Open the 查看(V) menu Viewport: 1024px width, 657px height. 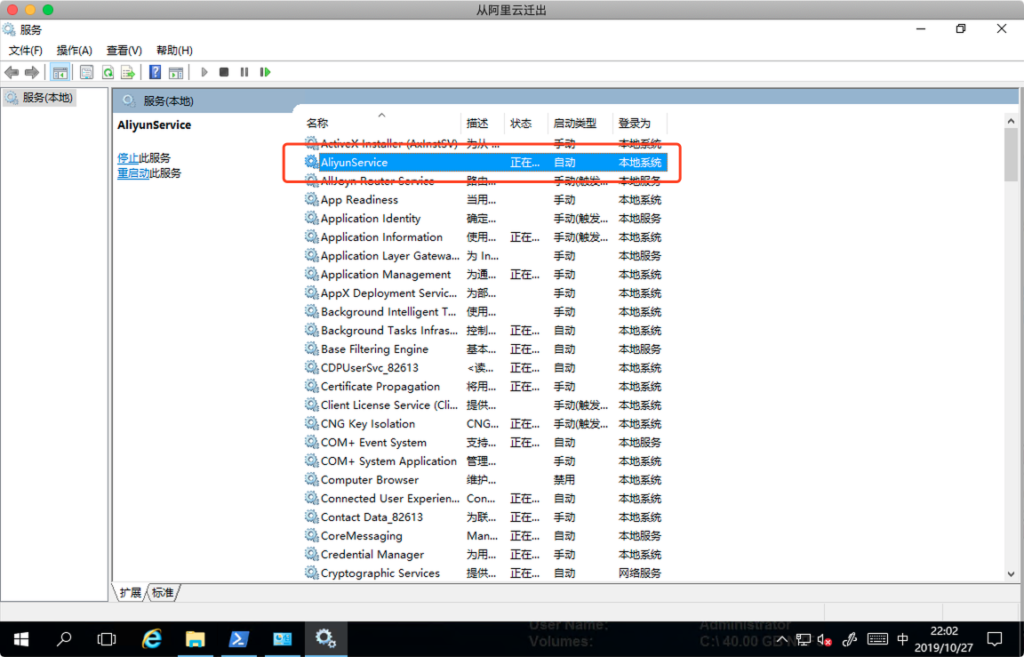124,50
